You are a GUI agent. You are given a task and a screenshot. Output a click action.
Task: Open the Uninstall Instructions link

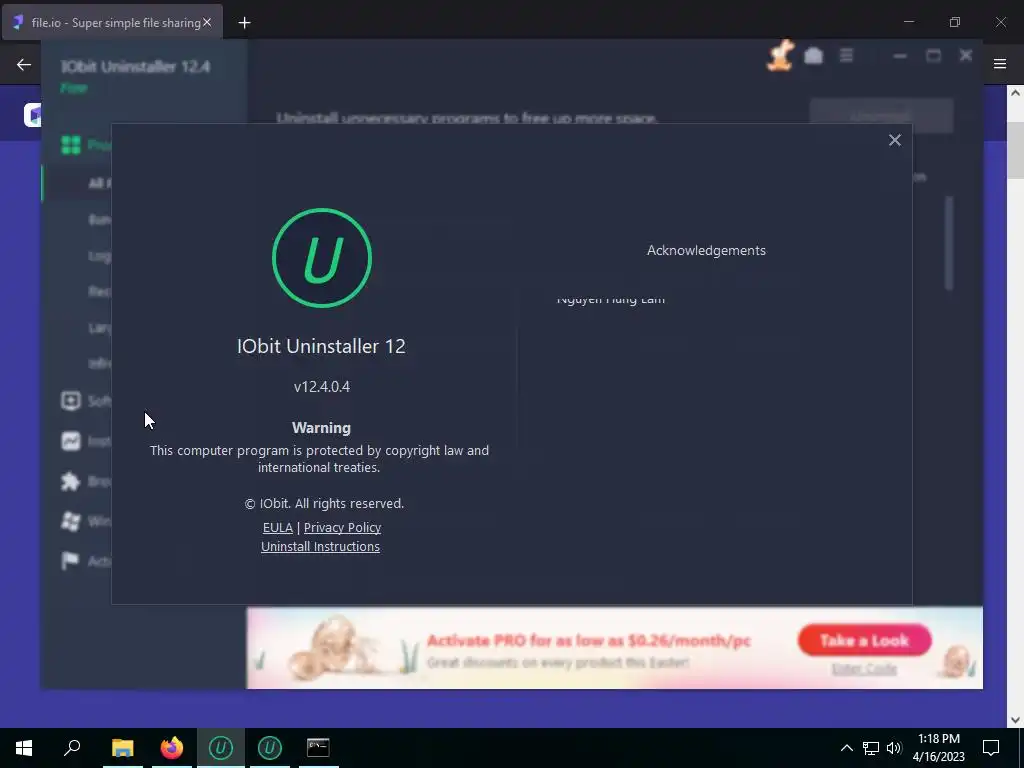click(320, 547)
